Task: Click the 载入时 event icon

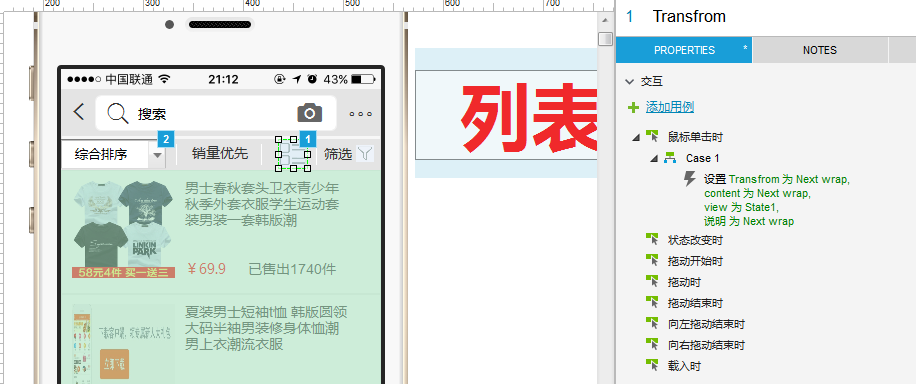Action: (x=652, y=366)
